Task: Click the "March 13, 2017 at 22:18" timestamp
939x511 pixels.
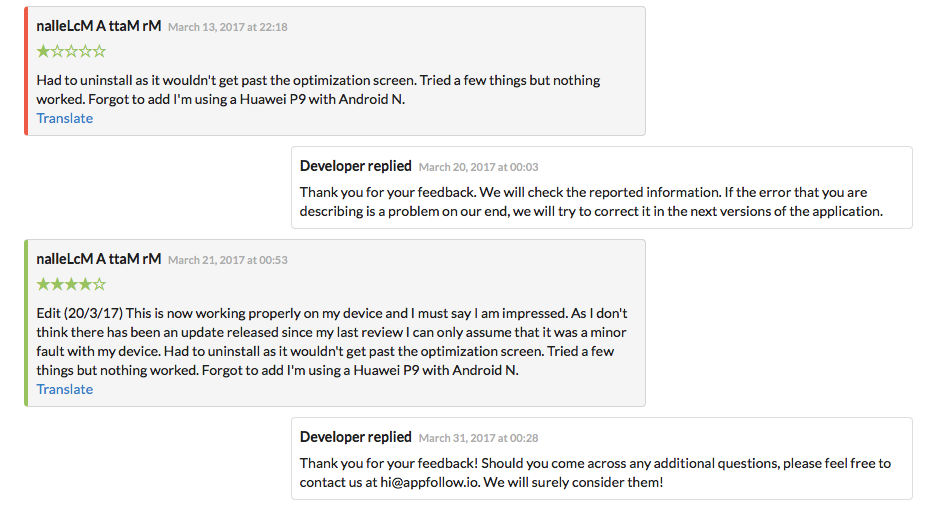Action: (x=227, y=27)
